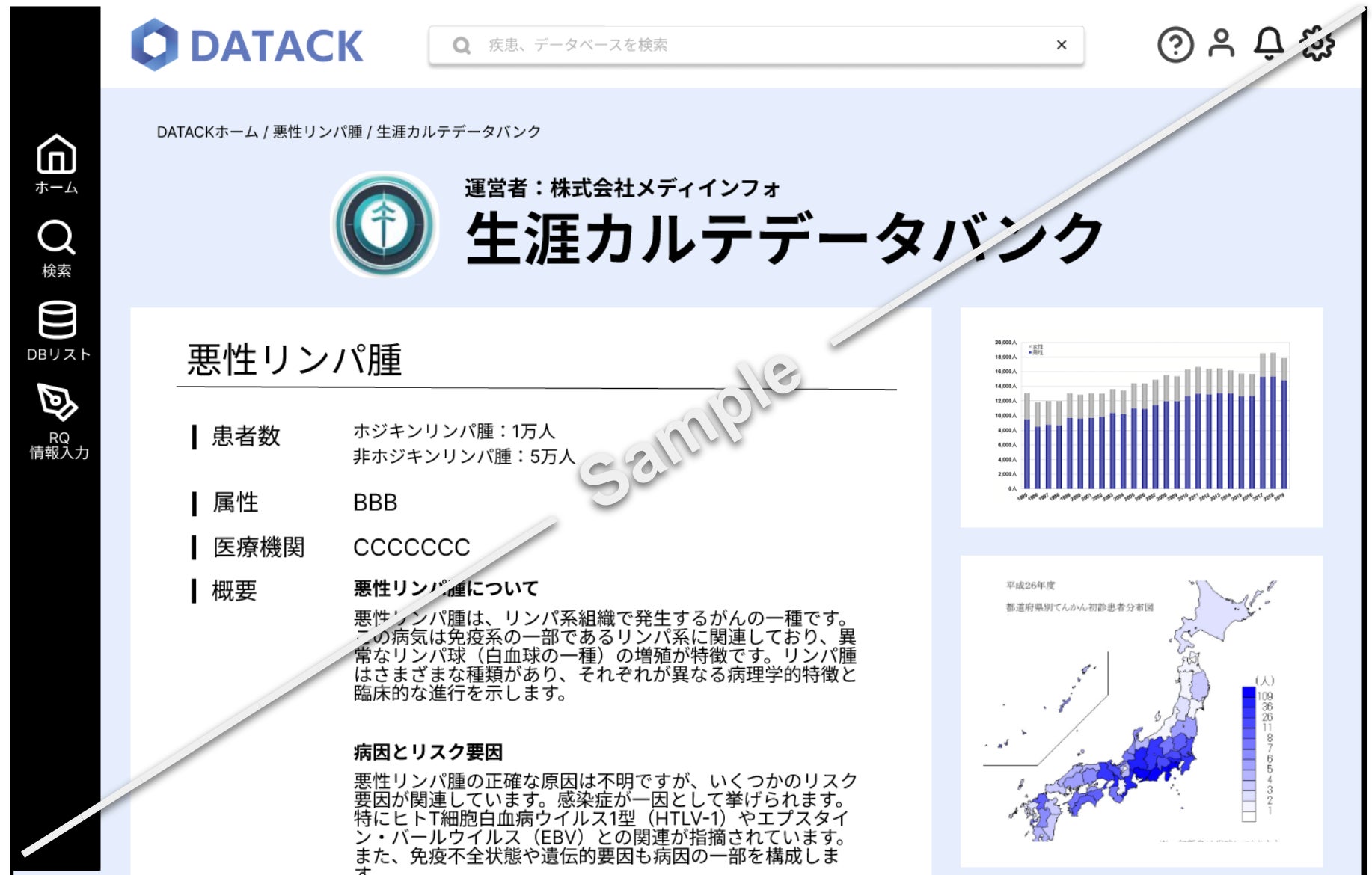
Task: Open the user account icon
Action: point(1221,43)
